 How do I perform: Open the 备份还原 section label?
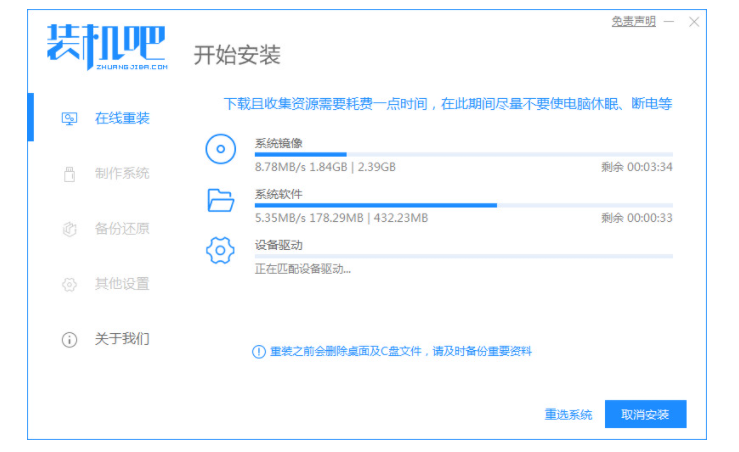(122, 229)
